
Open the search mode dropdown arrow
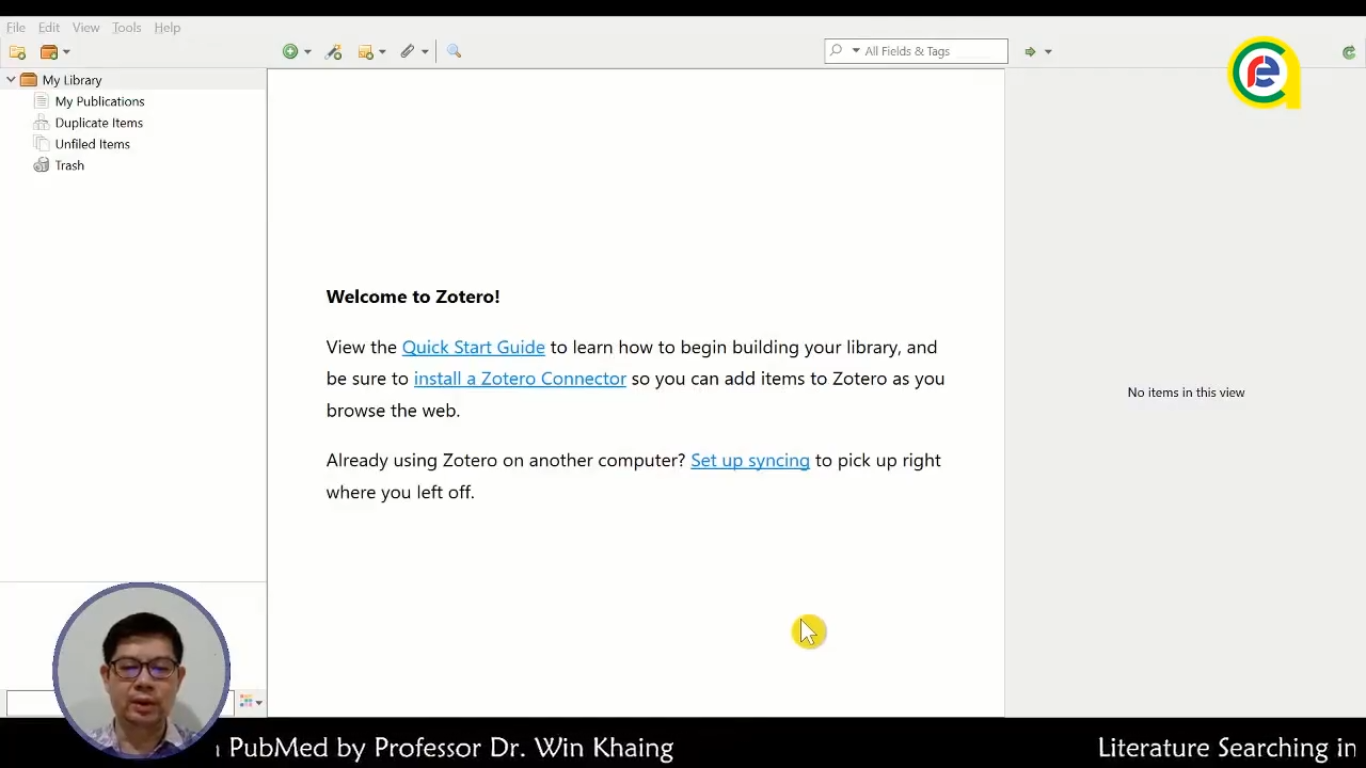[x=856, y=51]
